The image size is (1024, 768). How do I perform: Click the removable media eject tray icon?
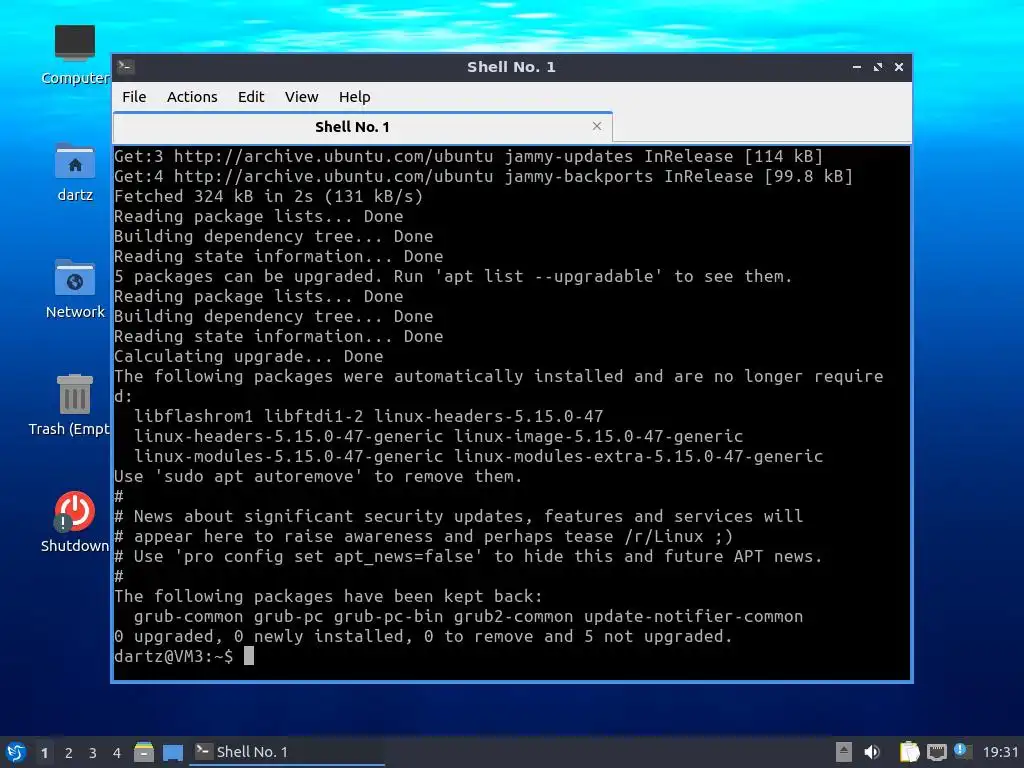click(844, 752)
